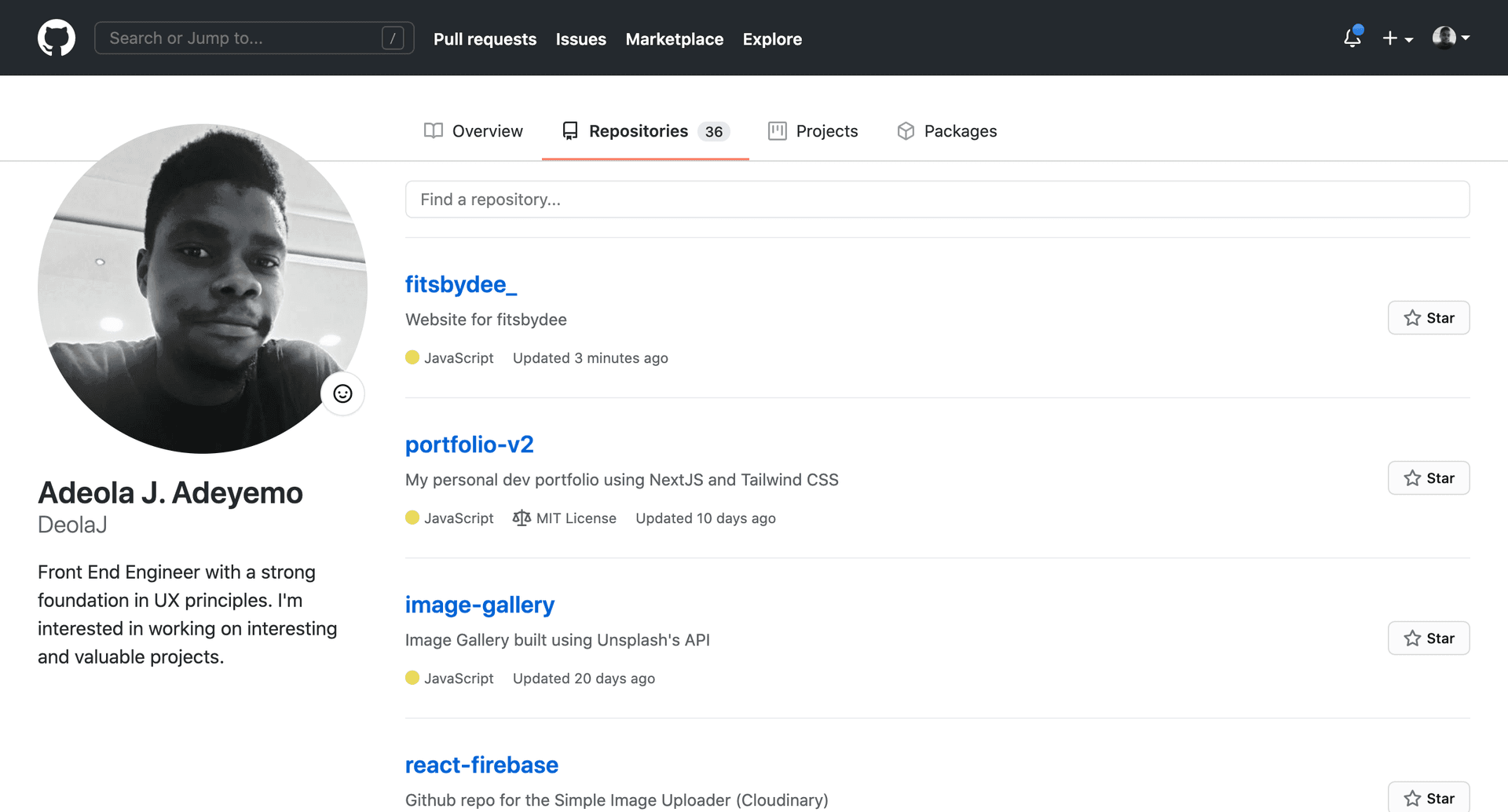Screen dimensions: 1508x812
Task: Focus the Find a repository field
Action: click(x=937, y=199)
